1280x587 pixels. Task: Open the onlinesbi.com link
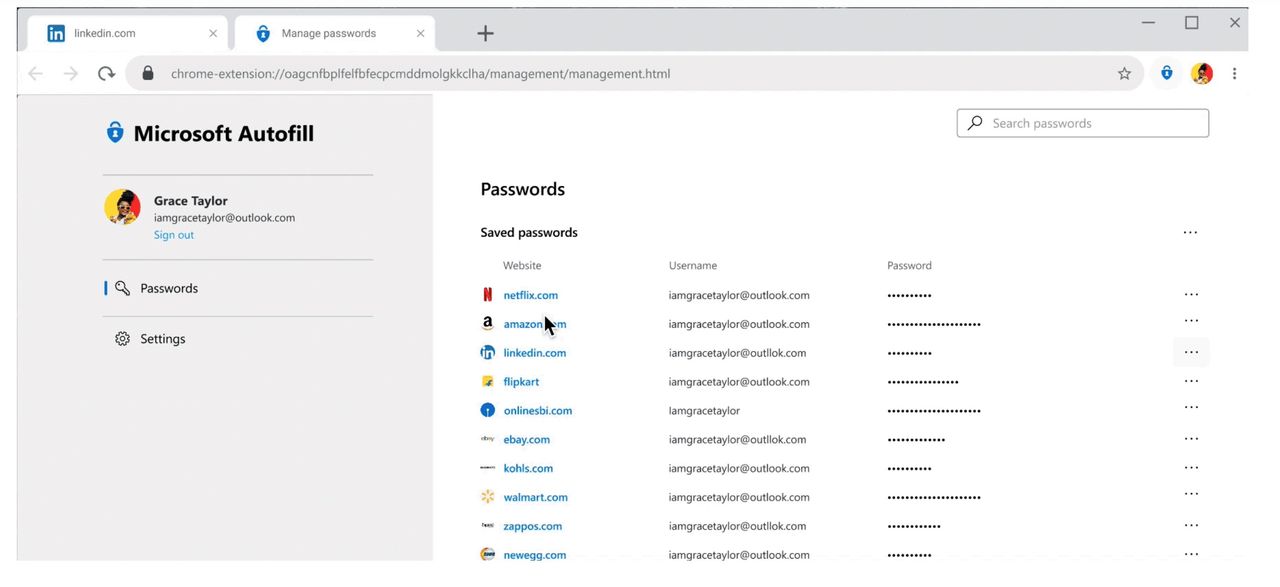pos(538,411)
